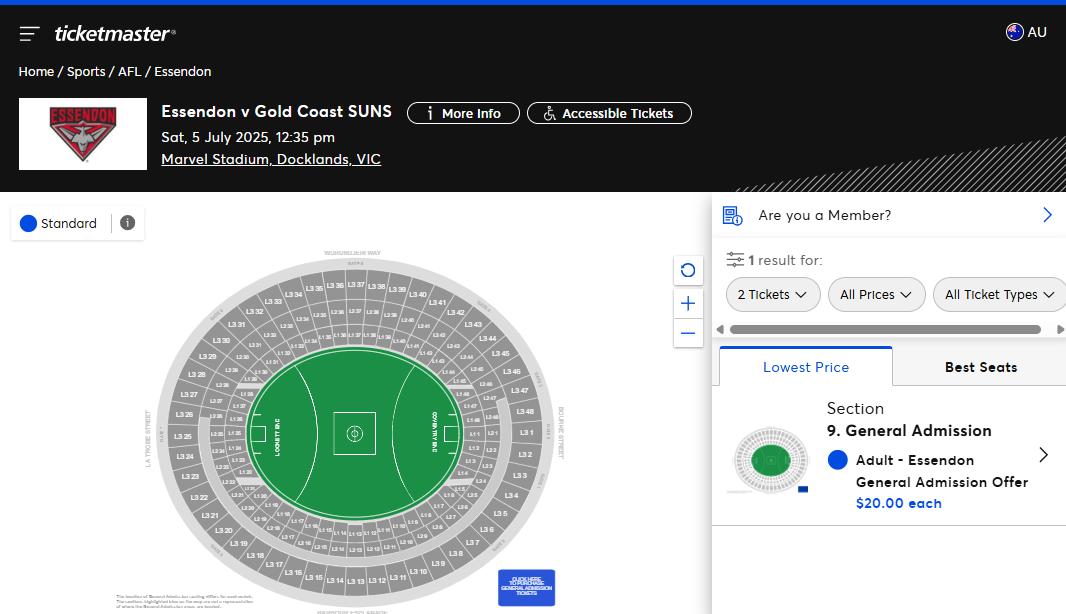
Task: Click the Standard legend info icon
Action: (127, 223)
